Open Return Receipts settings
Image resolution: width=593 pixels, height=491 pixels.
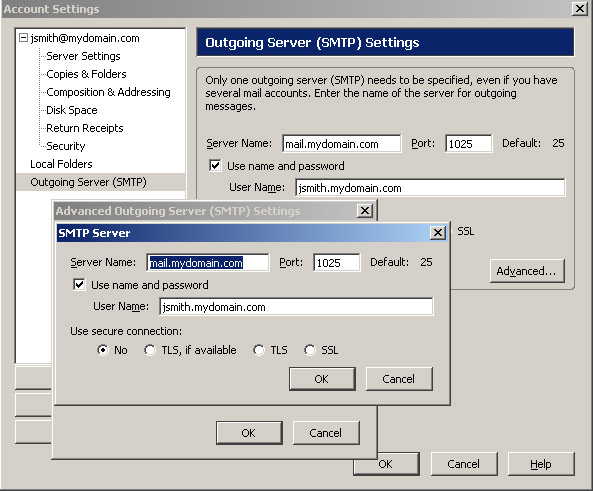(x=85, y=128)
